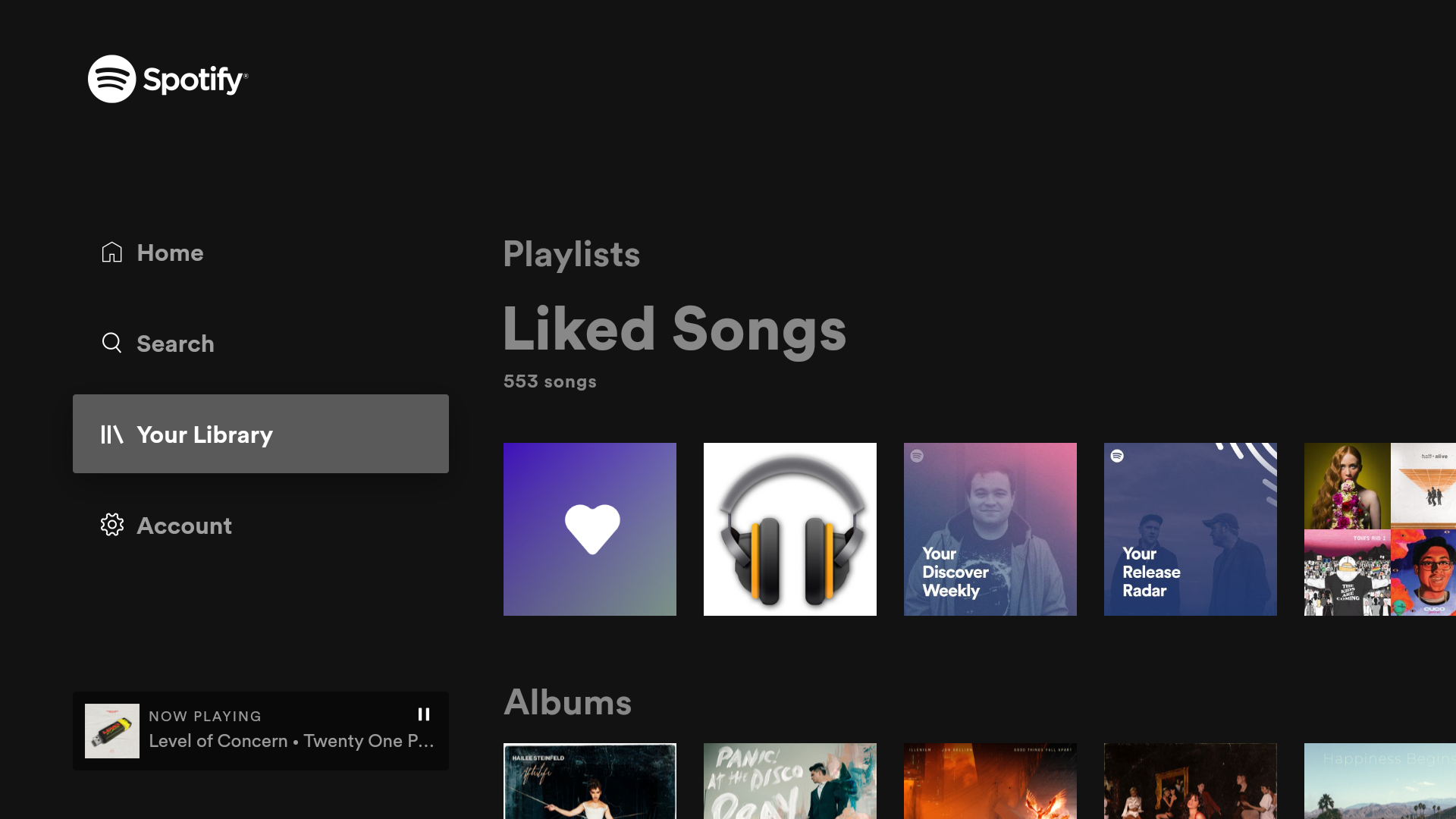Viewport: 1456px width, 819px height.
Task: Open Your Discover Weekly playlist
Action: [x=990, y=529]
